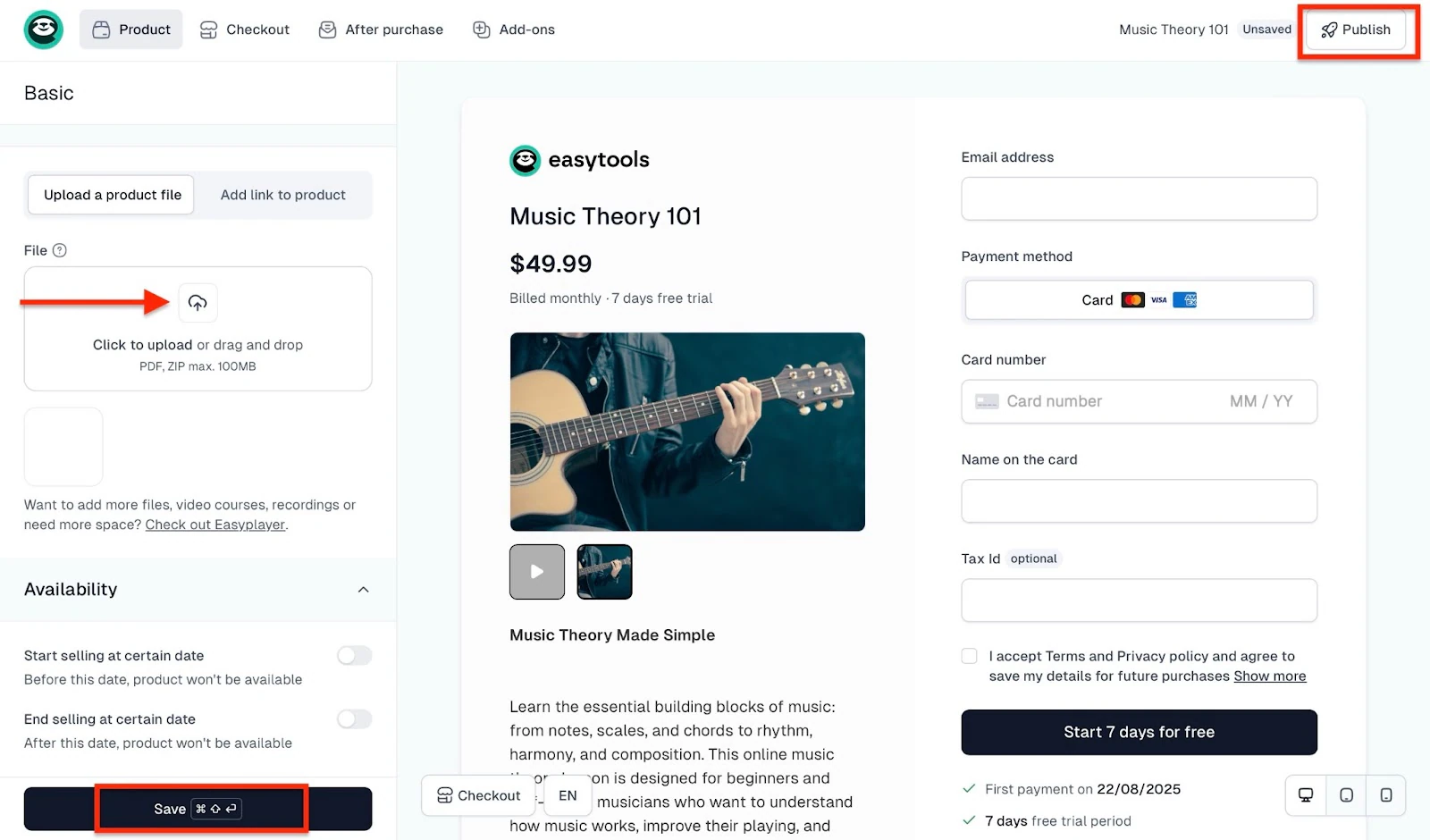Image resolution: width=1430 pixels, height=840 pixels.
Task: Click the cloud upload icon in File box
Action: coord(198,303)
